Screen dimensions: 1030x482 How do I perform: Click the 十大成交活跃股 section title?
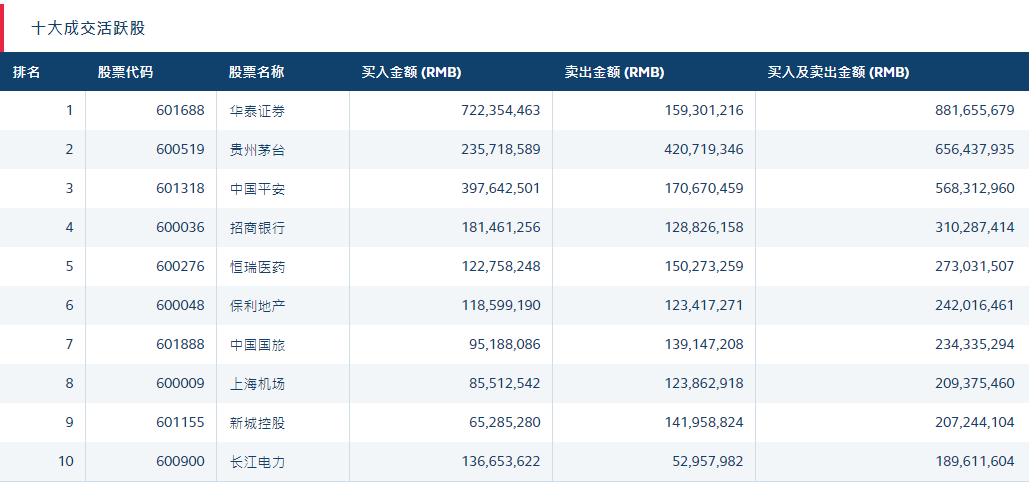(x=88, y=28)
